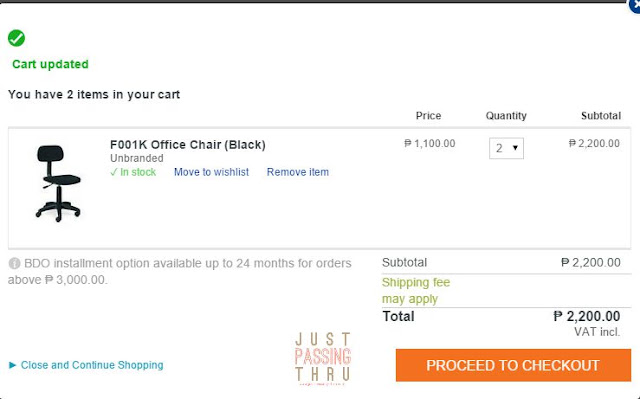Image resolution: width=640 pixels, height=399 pixels.
Task: Open the quantity dropdown showing 2
Action: point(506,148)
